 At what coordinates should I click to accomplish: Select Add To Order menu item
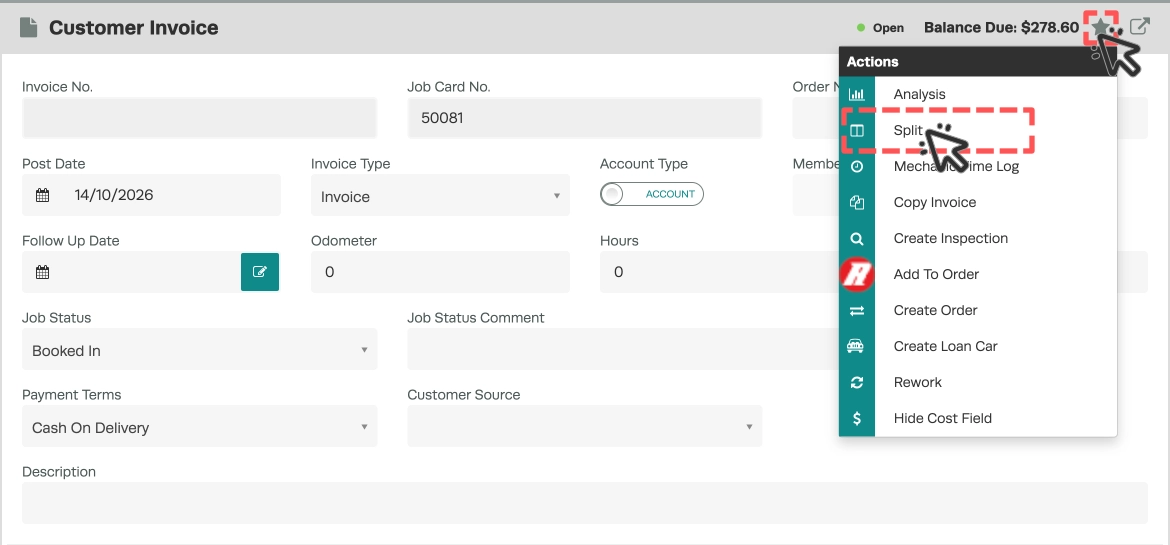[936, 275]
